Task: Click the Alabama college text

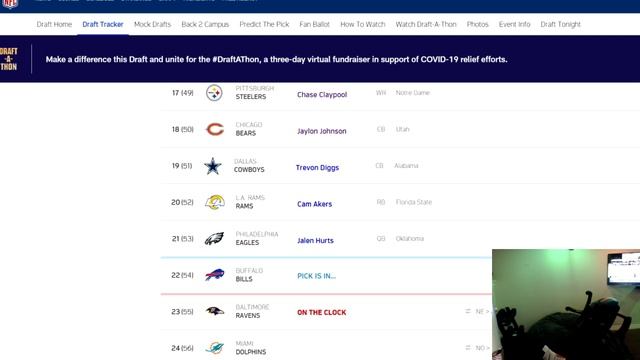Action: tap(406, 166)
